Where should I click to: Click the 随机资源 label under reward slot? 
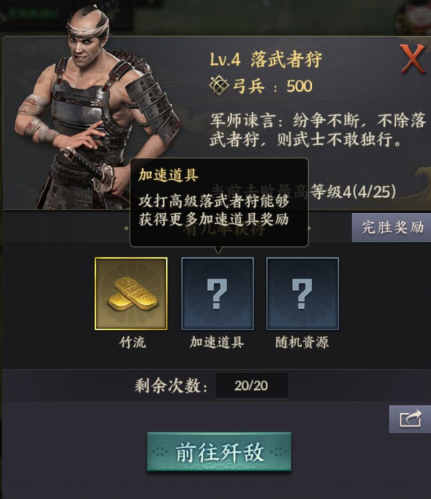[302, 342]
